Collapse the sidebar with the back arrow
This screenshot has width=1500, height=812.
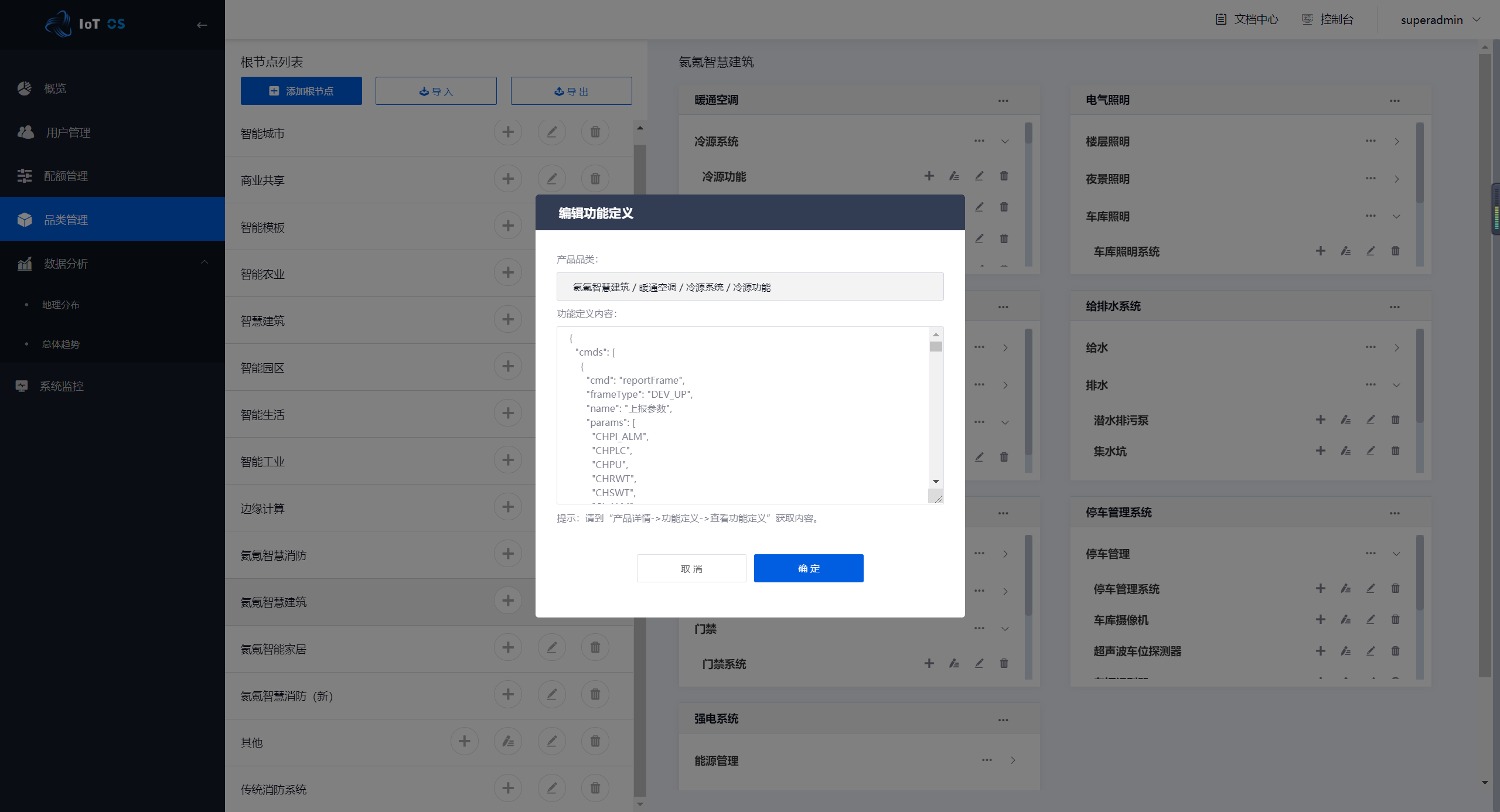click(x=202, y=25)
